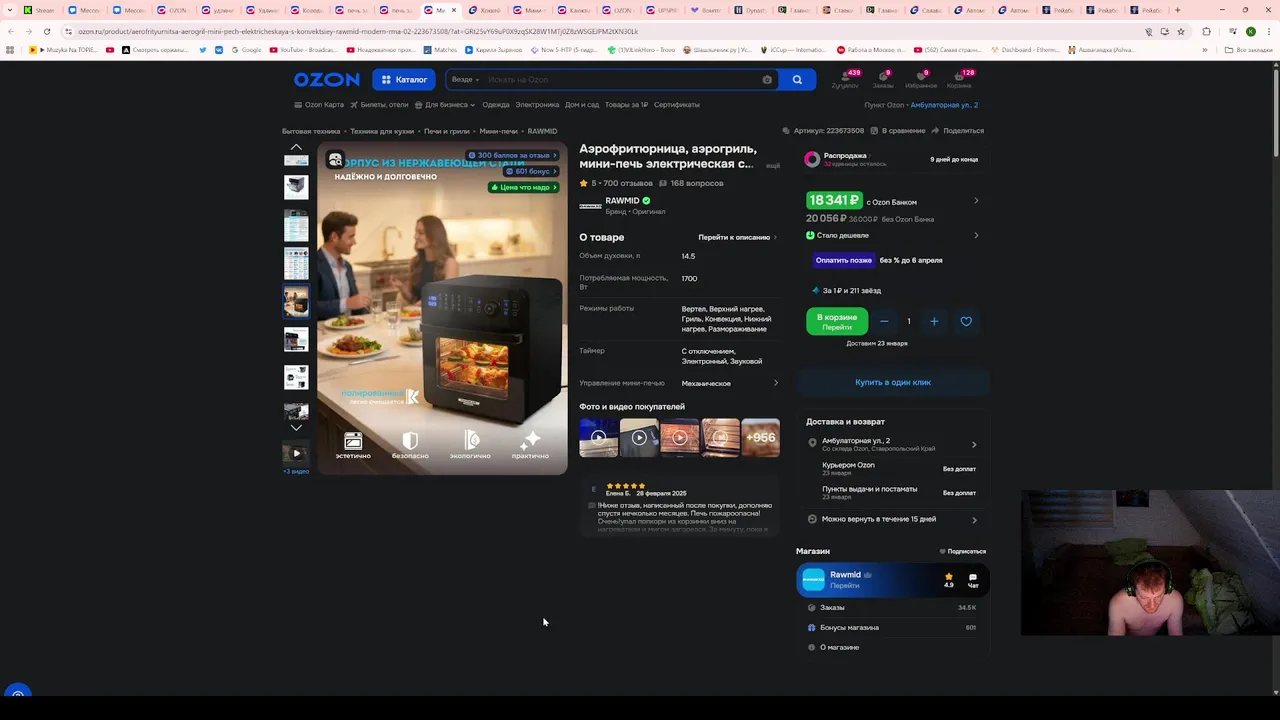Open the RAWMID brand link
This screenshot has height=720, width=1280.
coord(622,201)
